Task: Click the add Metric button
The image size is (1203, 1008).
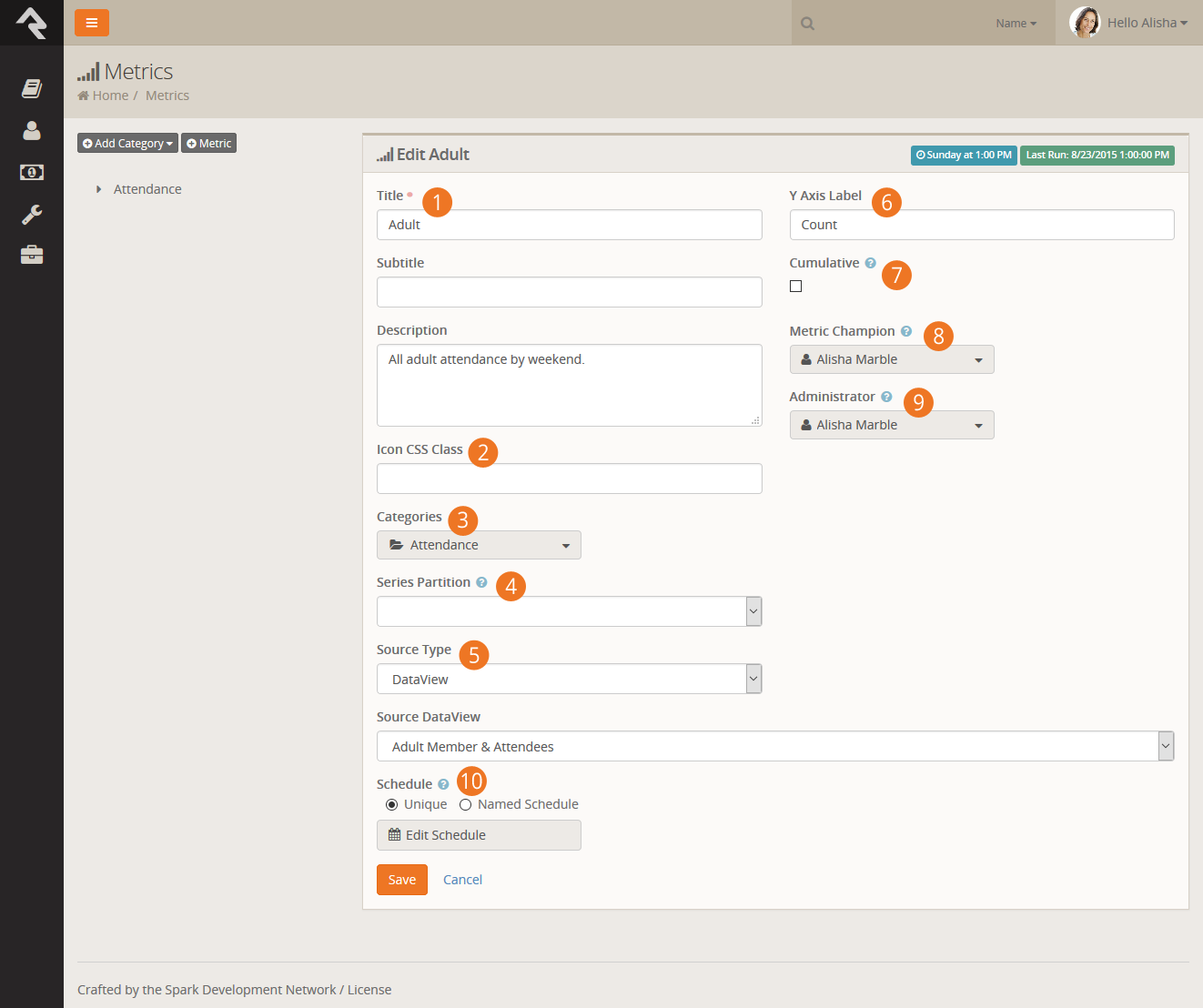Action: [209, 143]
